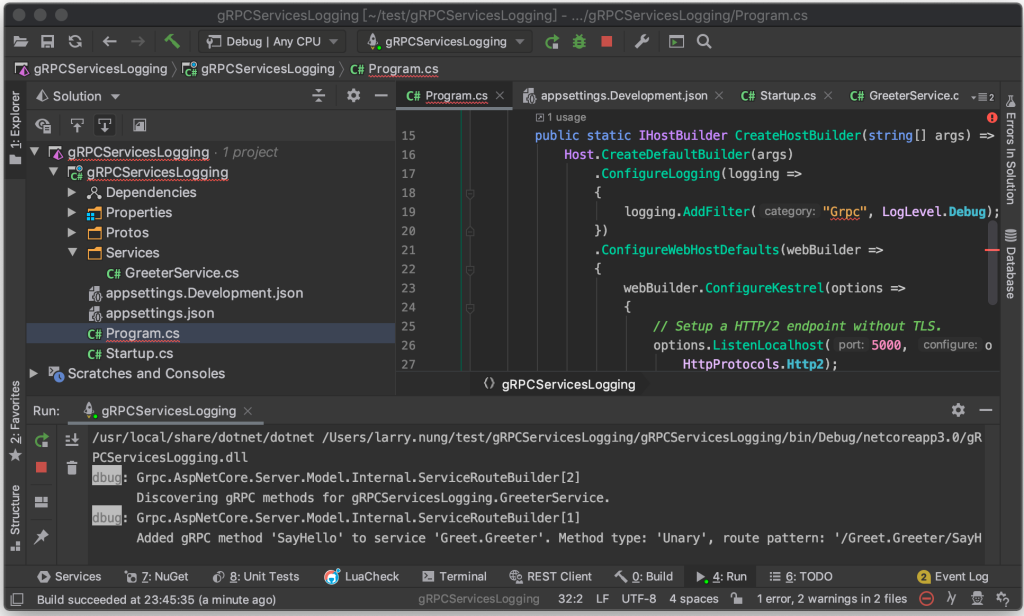
Task: Click the locate-file icon in the Explorer toolbar
Action: point(44,125)
